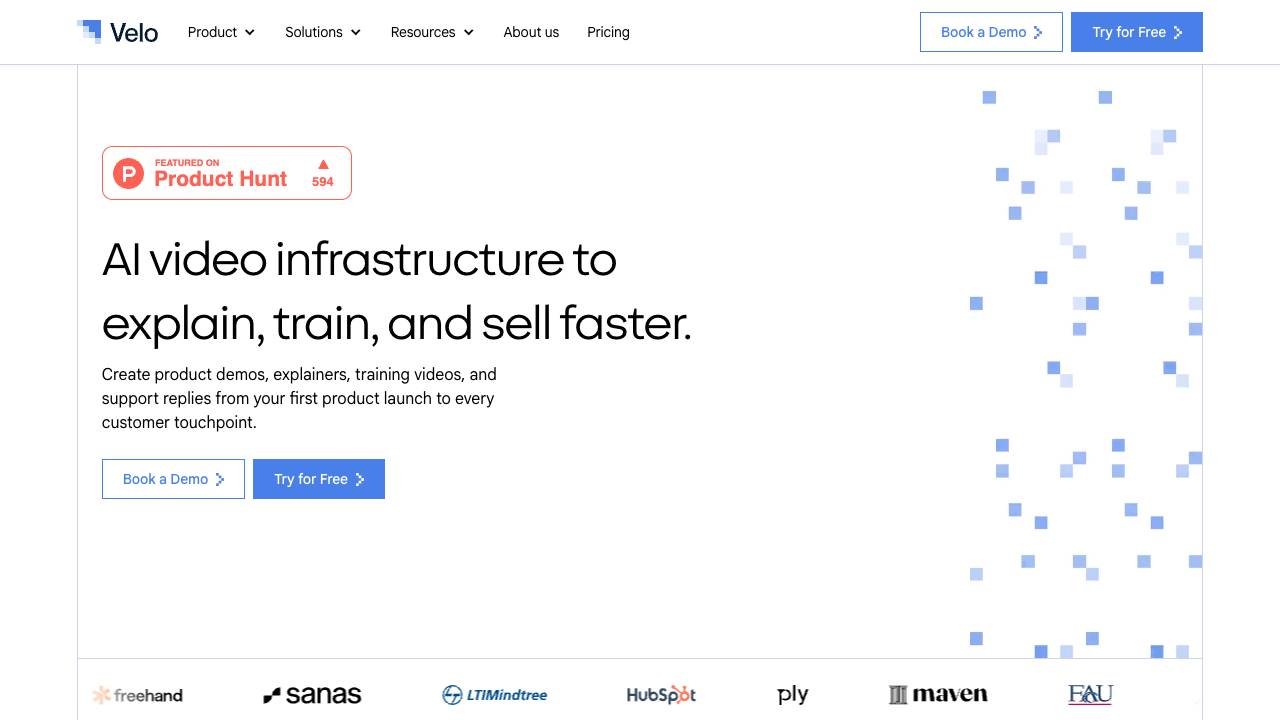Click the sanas customer logo

click(x=312, y=695)
